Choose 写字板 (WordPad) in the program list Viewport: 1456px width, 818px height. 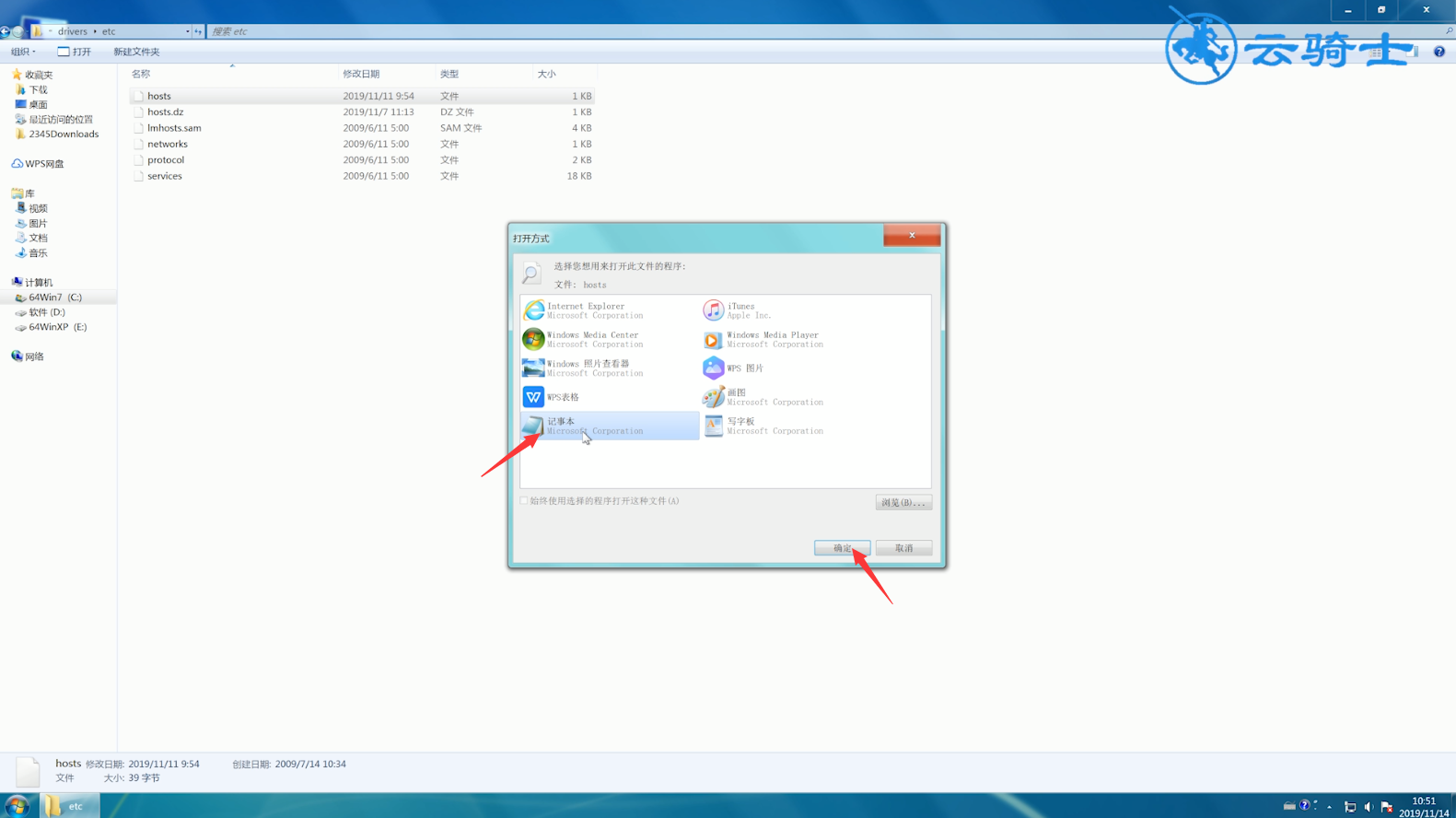click(x=790, y=426)
